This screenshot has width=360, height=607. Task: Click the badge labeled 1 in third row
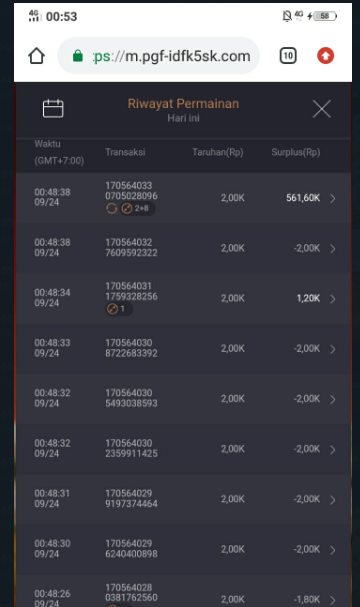[118, 309]
